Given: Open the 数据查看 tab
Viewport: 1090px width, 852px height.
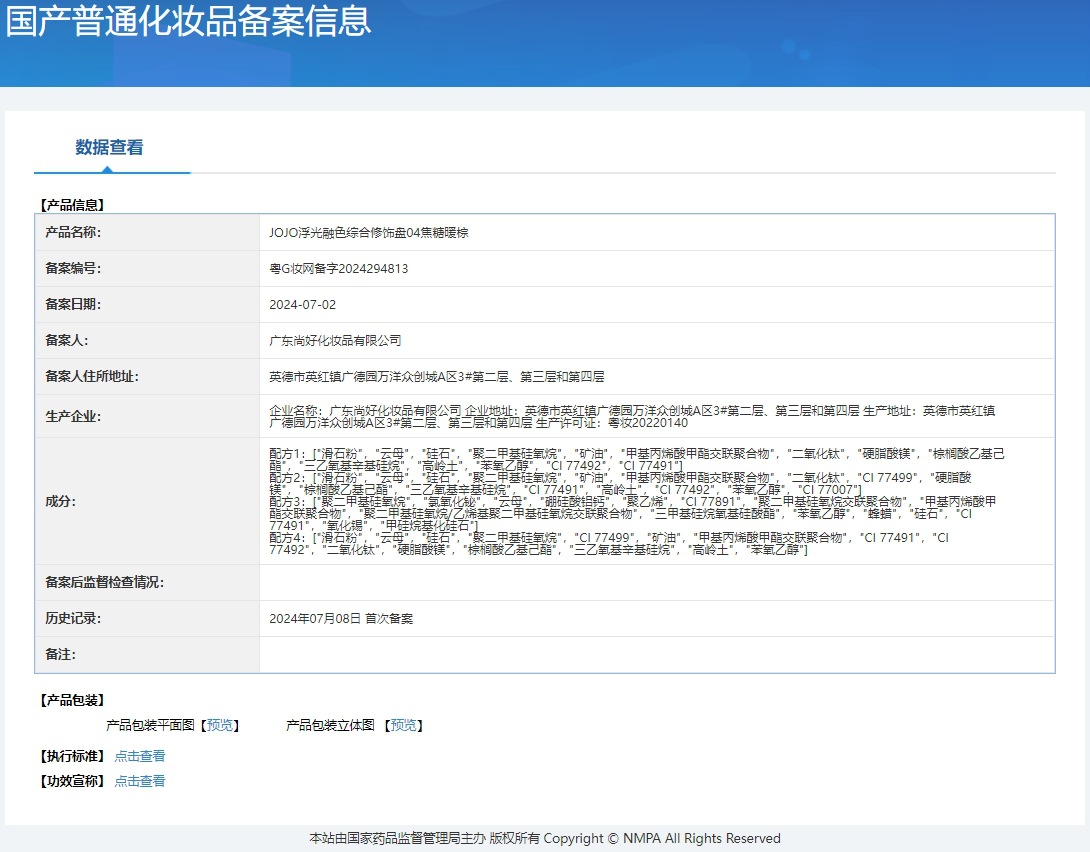Looking at the screenshot, I should coord(109,147).
